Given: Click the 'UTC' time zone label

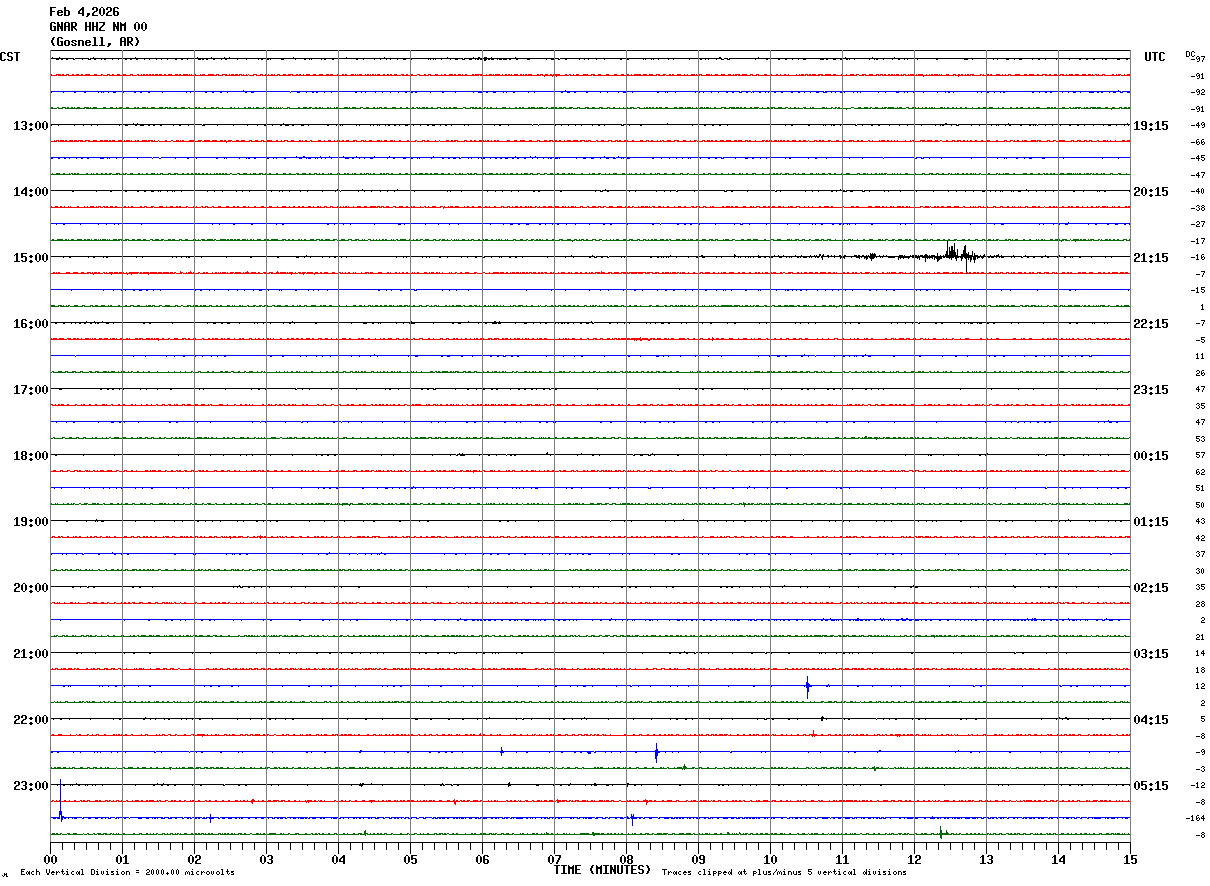Looking at the screenshot, I should (x=1155, y=57).
